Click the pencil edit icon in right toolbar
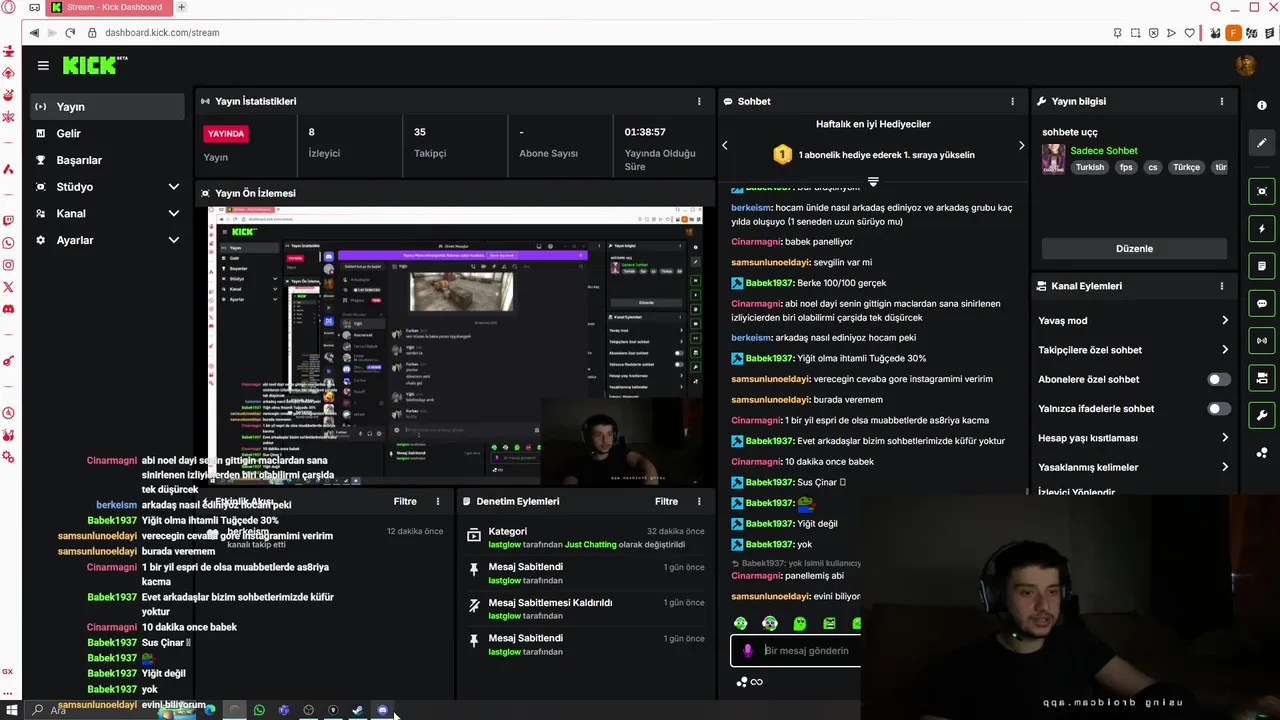This screenshot has height=720, width=1280. 1262,143
